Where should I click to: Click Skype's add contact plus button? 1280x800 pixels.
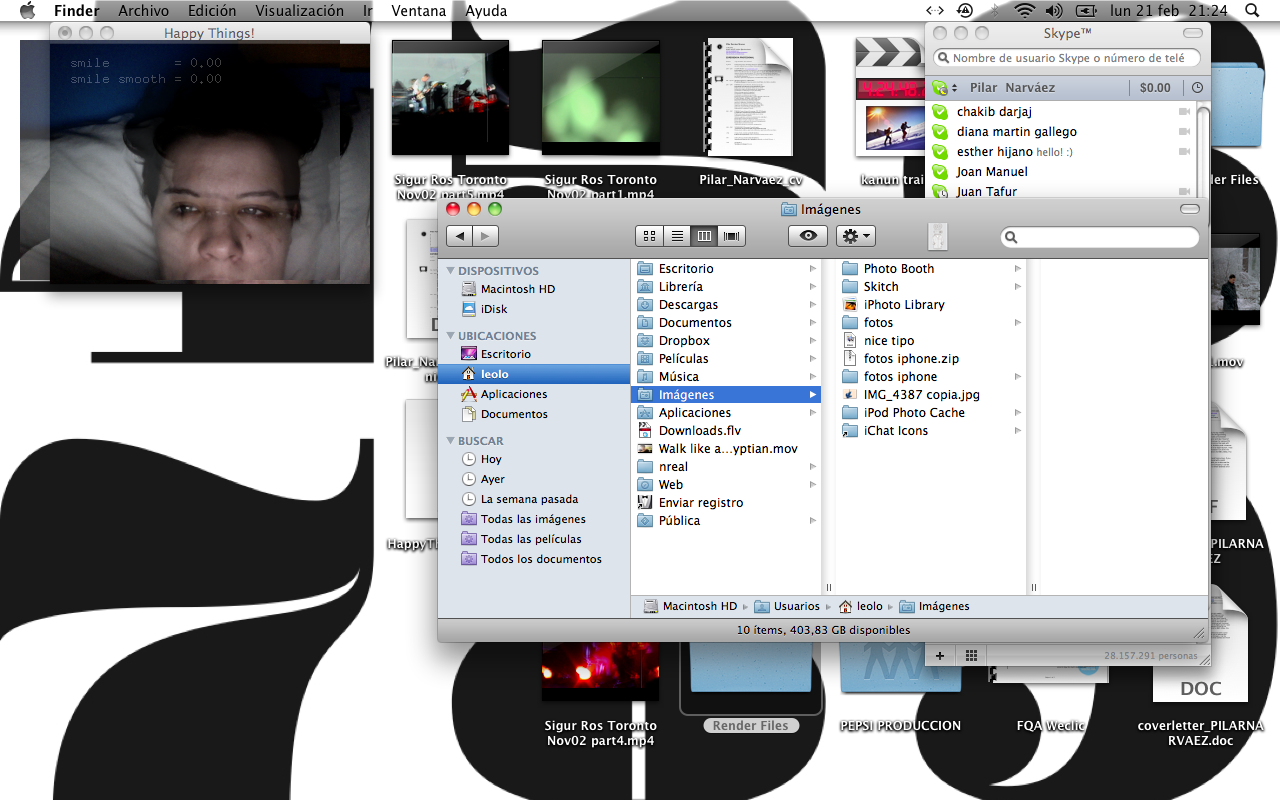pos(940,655)
